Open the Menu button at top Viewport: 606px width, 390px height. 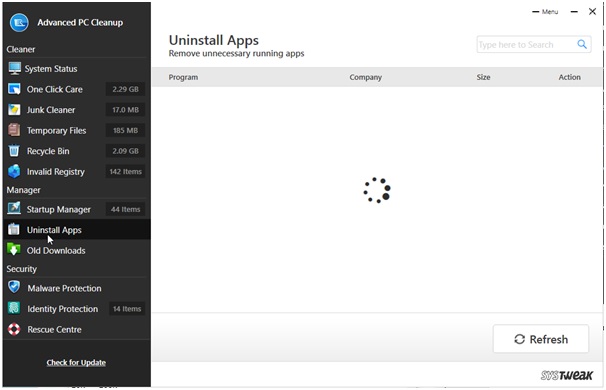point(545,12)
